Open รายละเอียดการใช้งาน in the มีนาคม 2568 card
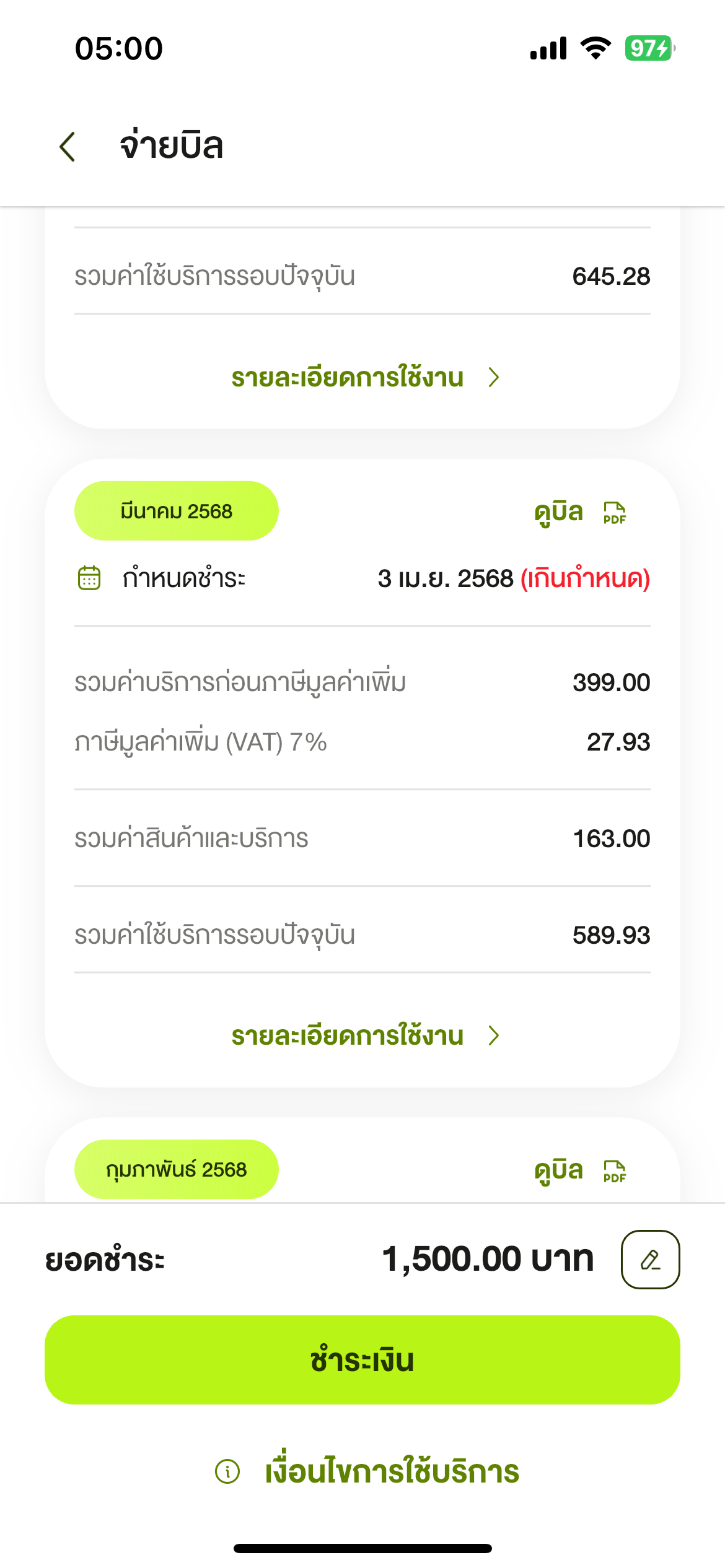 tap(348, 1035)
